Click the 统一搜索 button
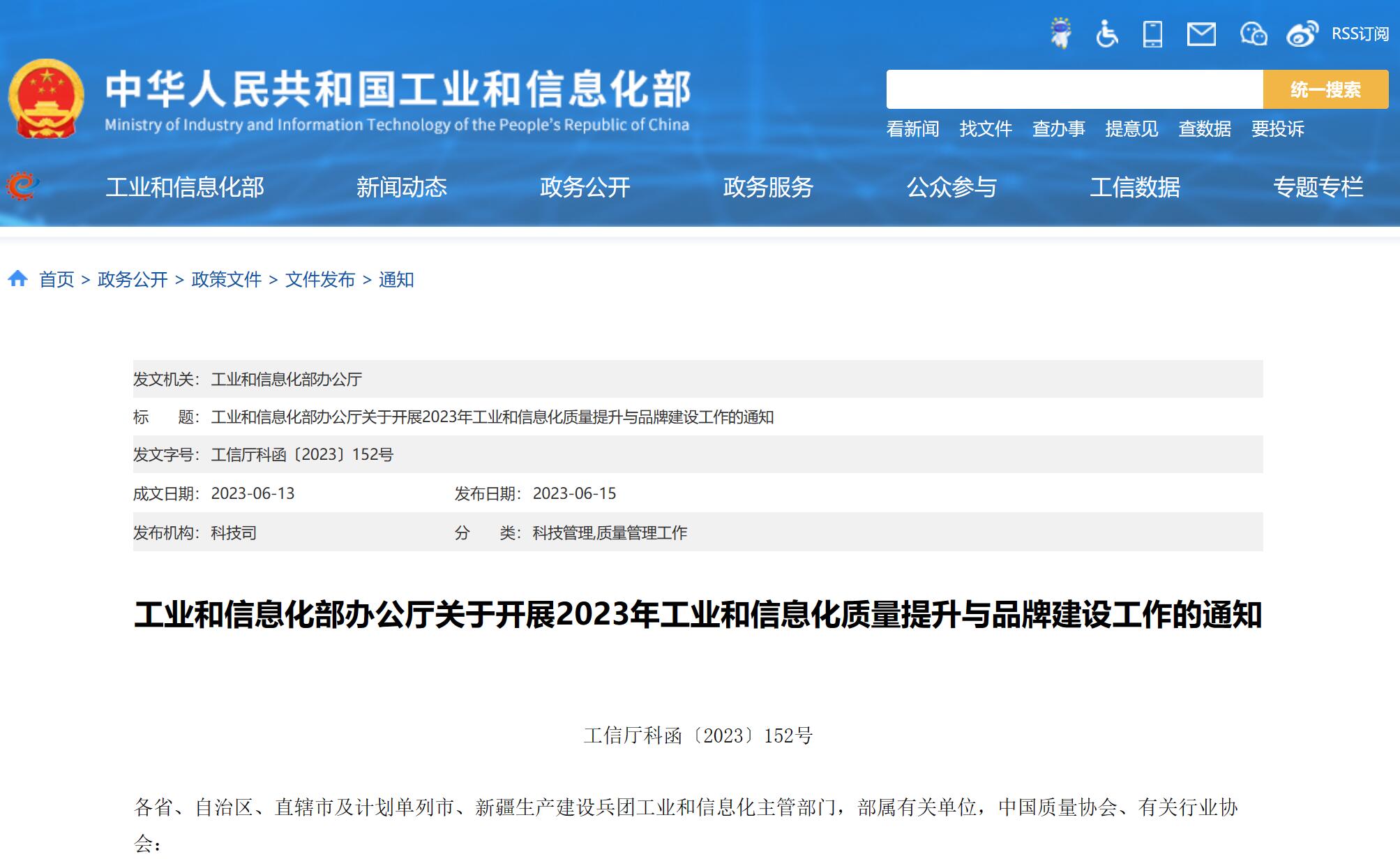 (1325, 89)
